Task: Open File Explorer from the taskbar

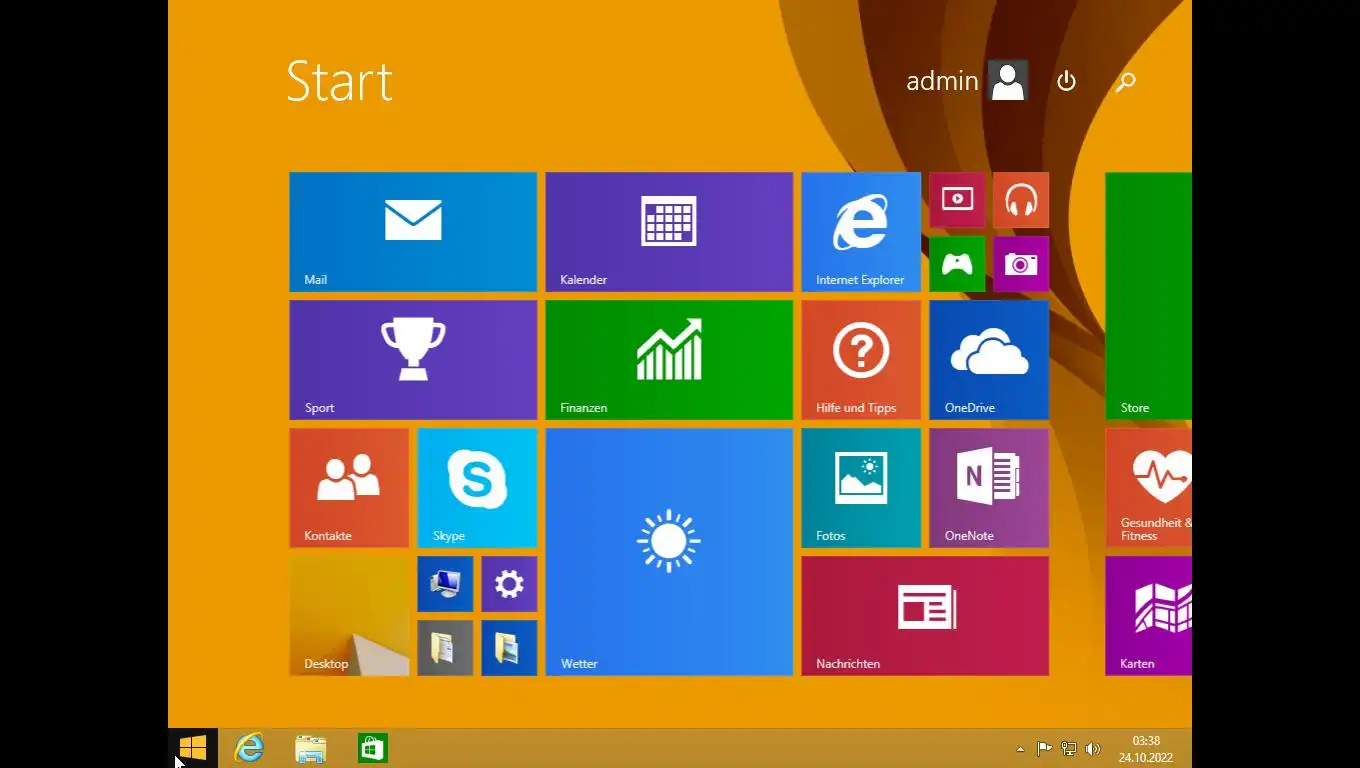Action: click(311, 748)
